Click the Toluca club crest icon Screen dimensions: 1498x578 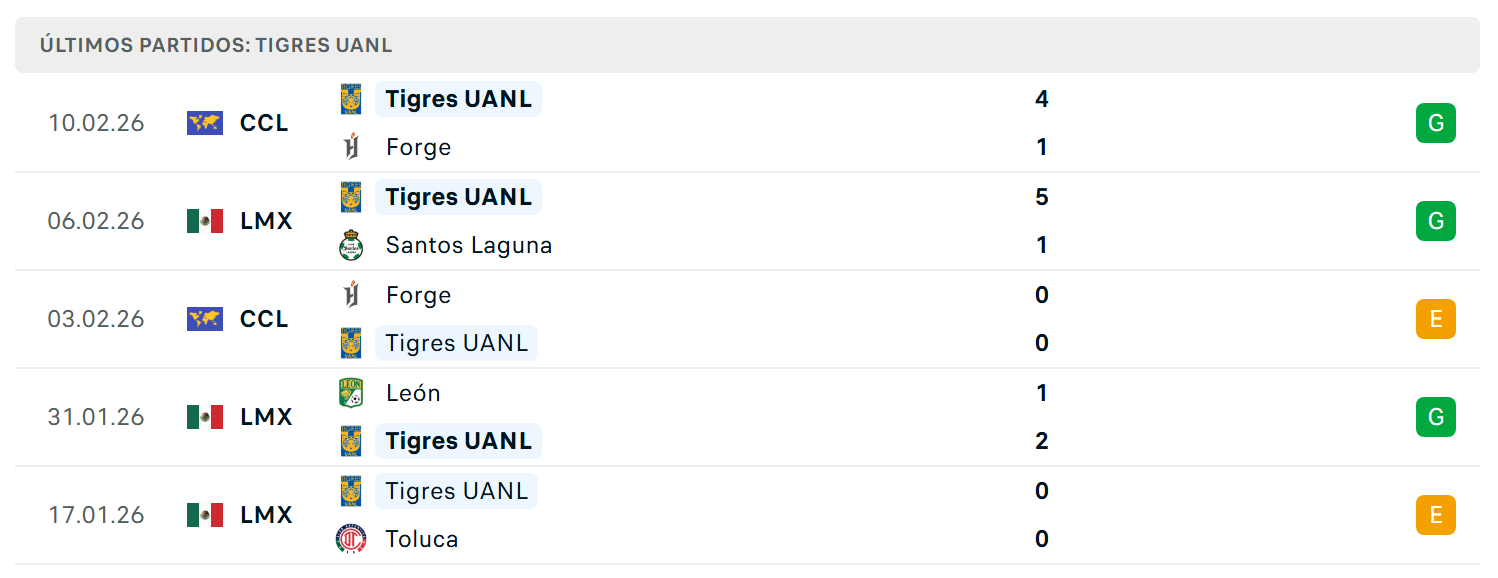[351, 539]
